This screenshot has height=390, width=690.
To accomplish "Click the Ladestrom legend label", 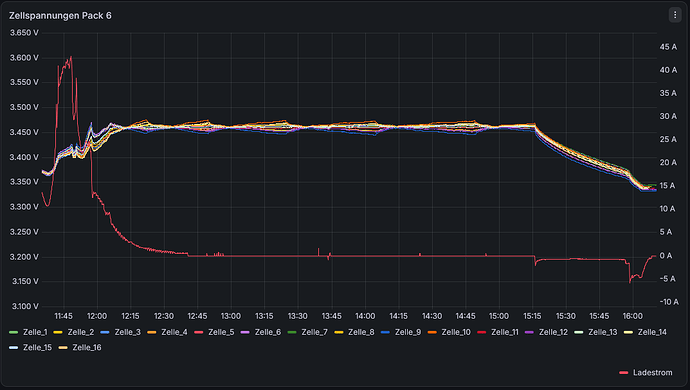I will pyautogui.click(x=653, y=373).
